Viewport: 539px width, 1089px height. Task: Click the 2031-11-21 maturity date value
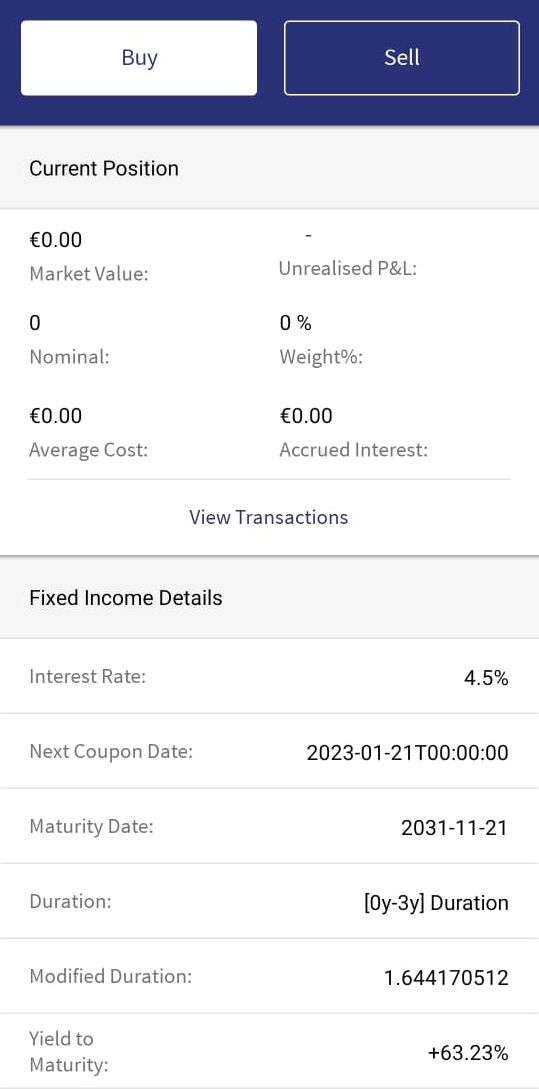454,828
